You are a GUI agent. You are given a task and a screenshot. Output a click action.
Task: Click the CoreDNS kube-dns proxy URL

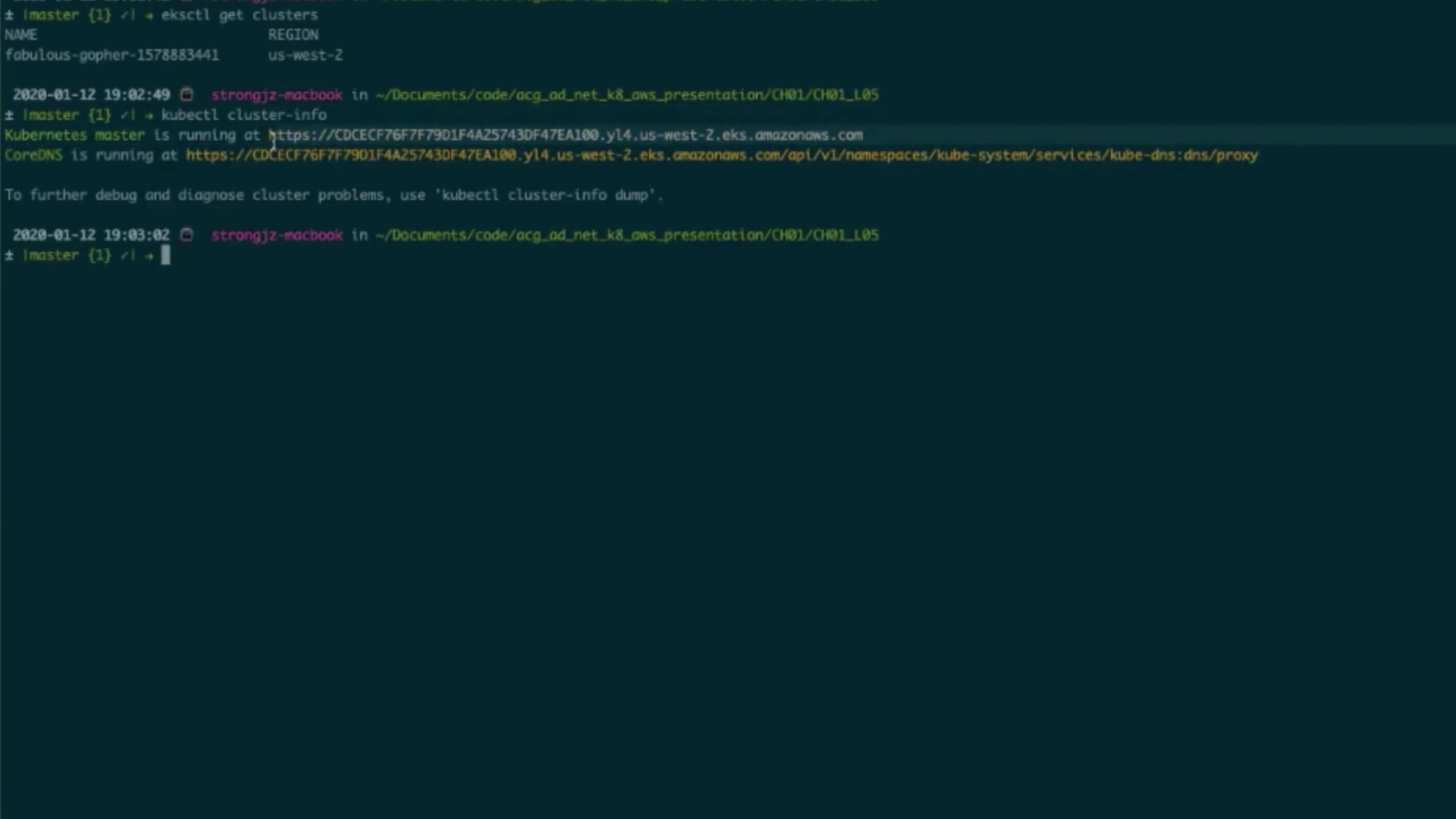tap(721, 155)
